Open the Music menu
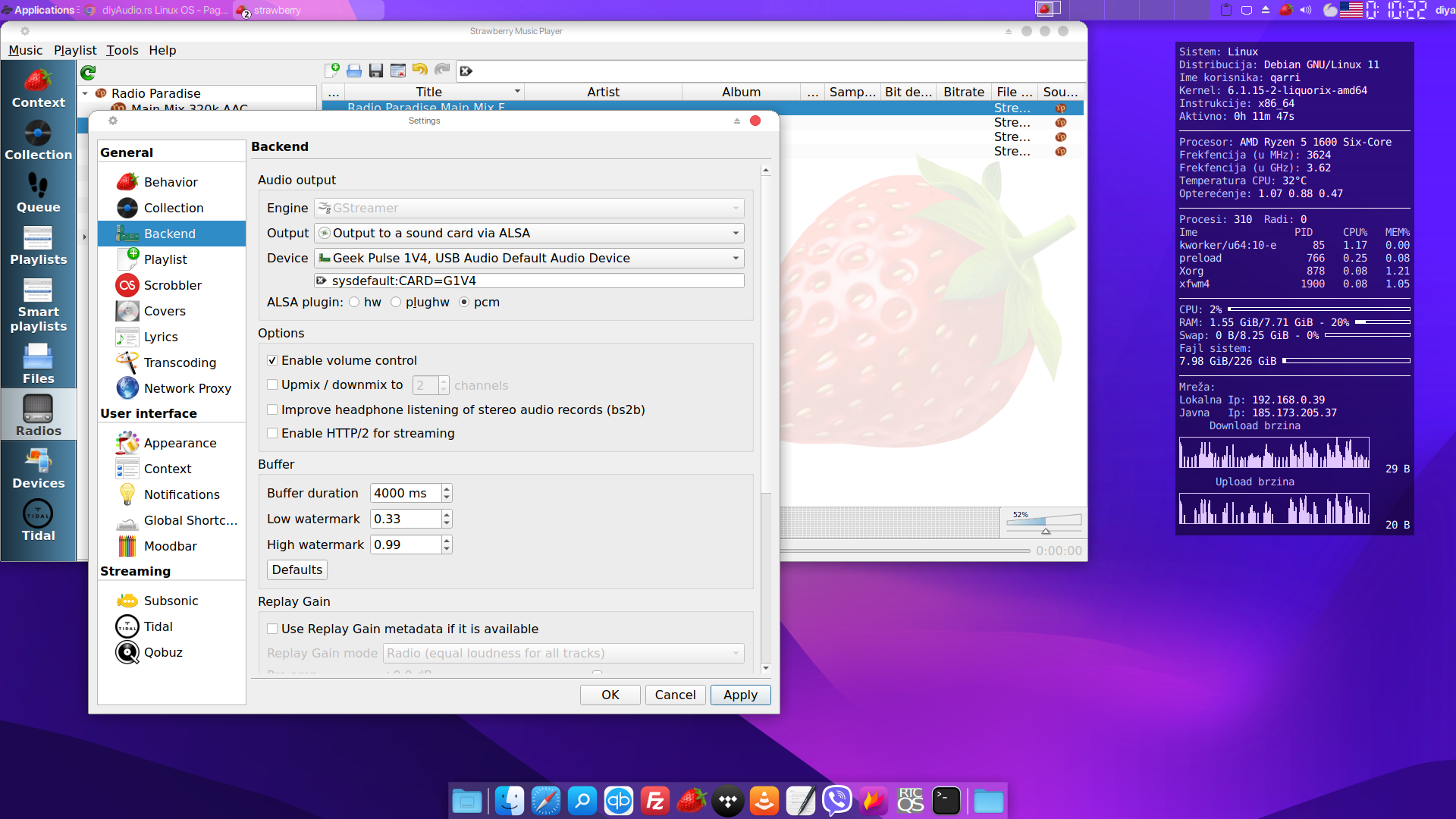Image resolution: width=1456 pixels, height=819 pixels. (25, 50)
